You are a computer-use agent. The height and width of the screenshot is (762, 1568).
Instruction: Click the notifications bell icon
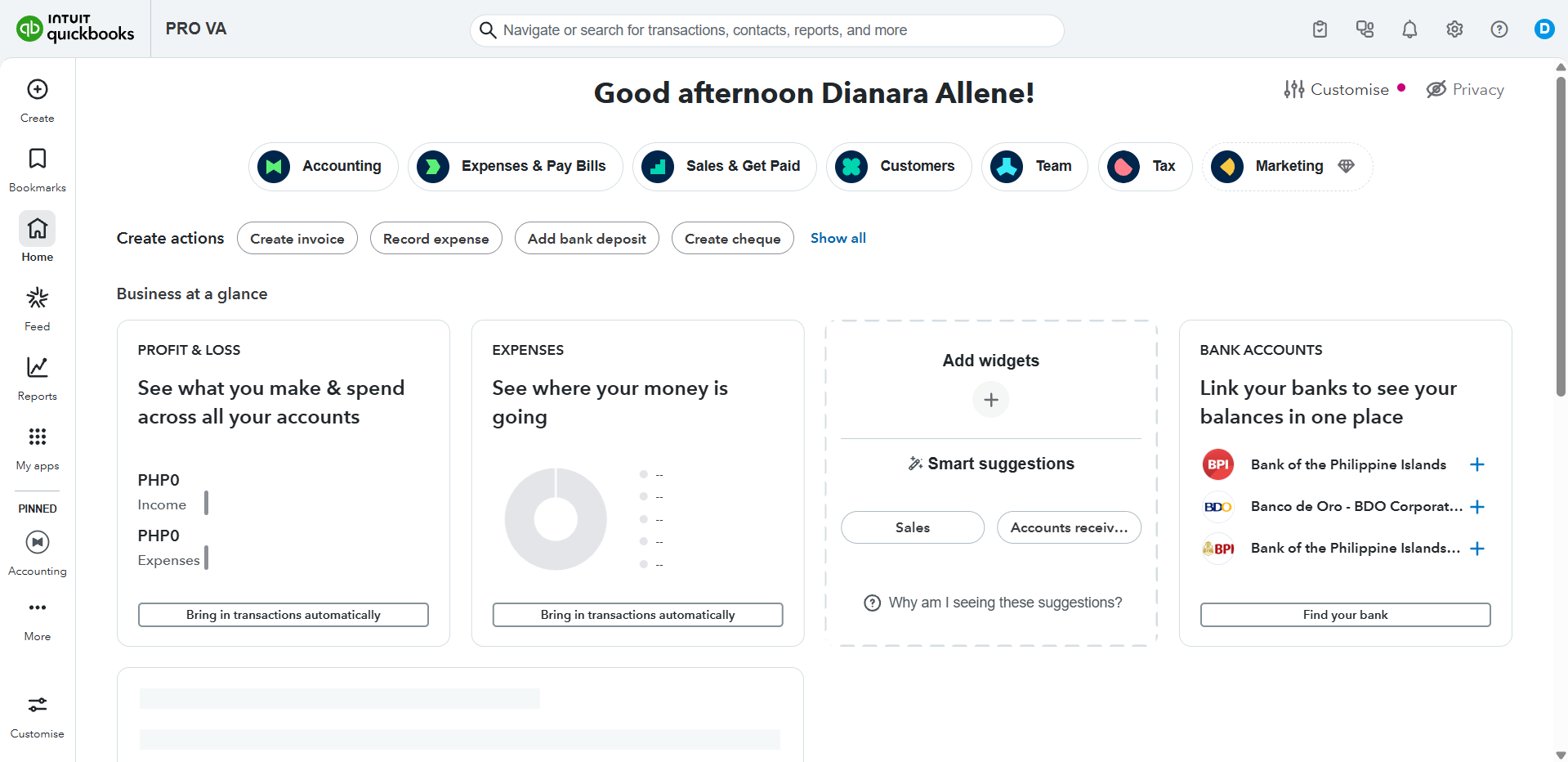[1409, 29]
